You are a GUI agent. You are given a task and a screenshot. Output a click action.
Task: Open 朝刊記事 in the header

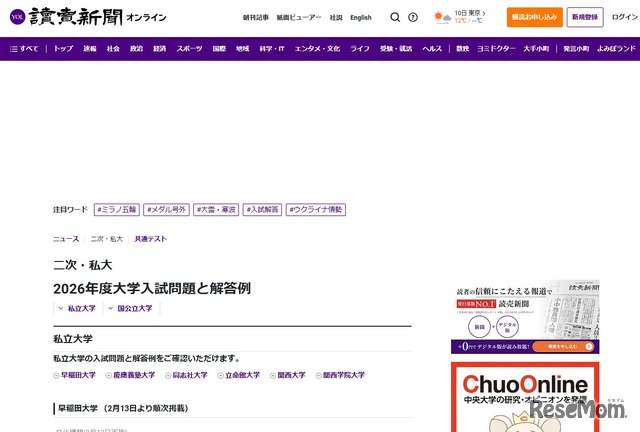(256, 18)
